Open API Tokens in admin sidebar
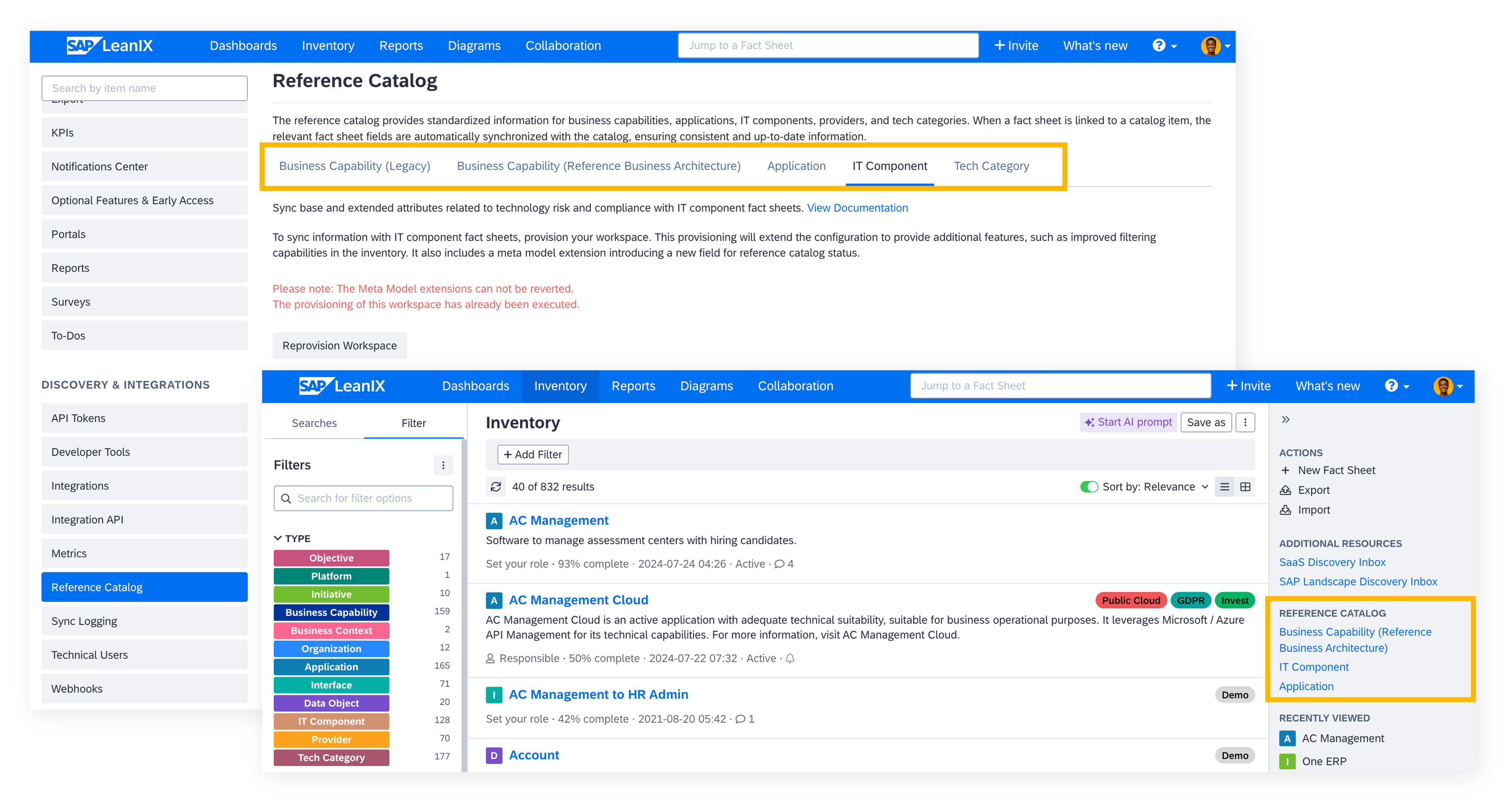 [144, 418]
